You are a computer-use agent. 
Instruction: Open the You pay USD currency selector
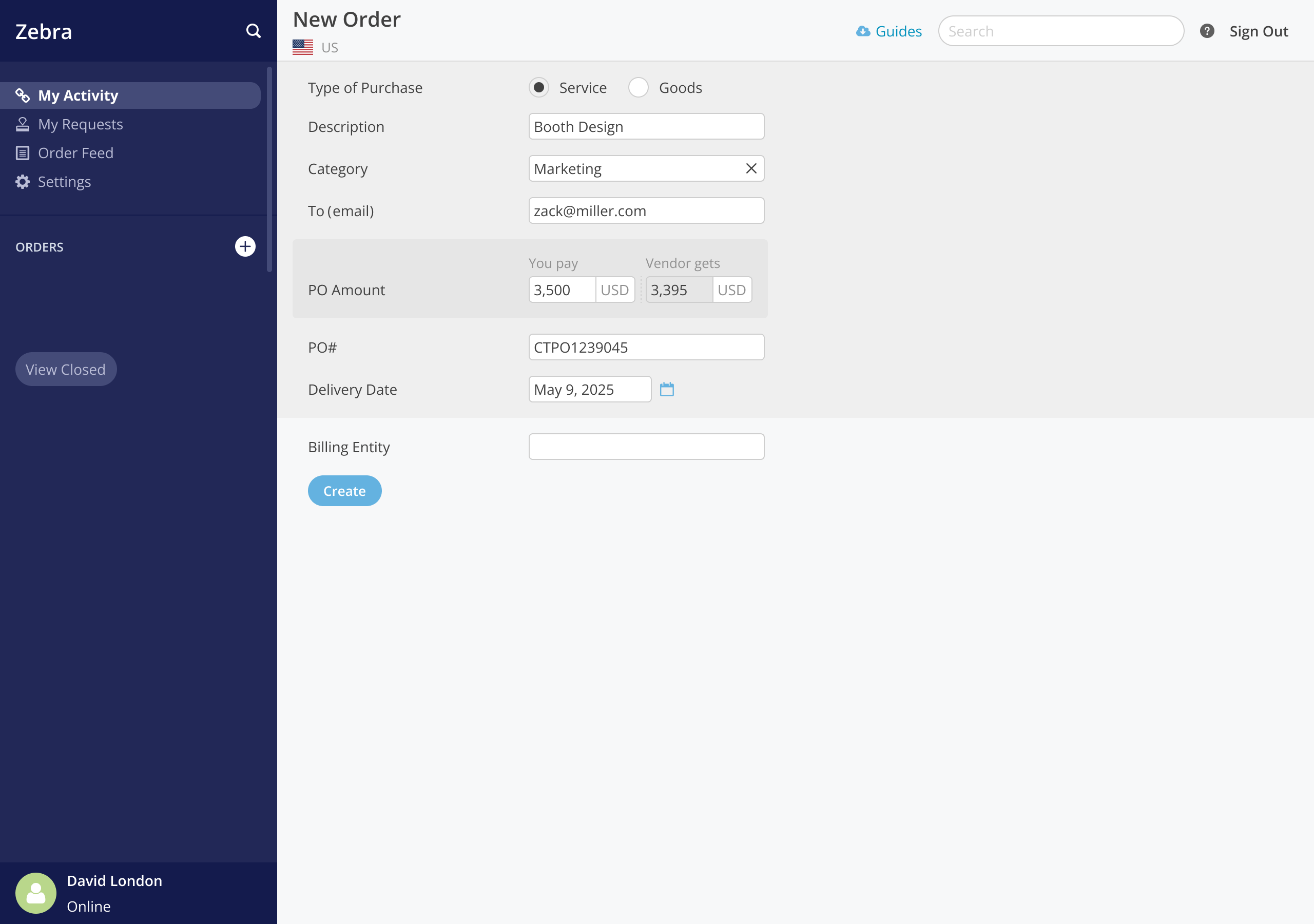(614, 290)
